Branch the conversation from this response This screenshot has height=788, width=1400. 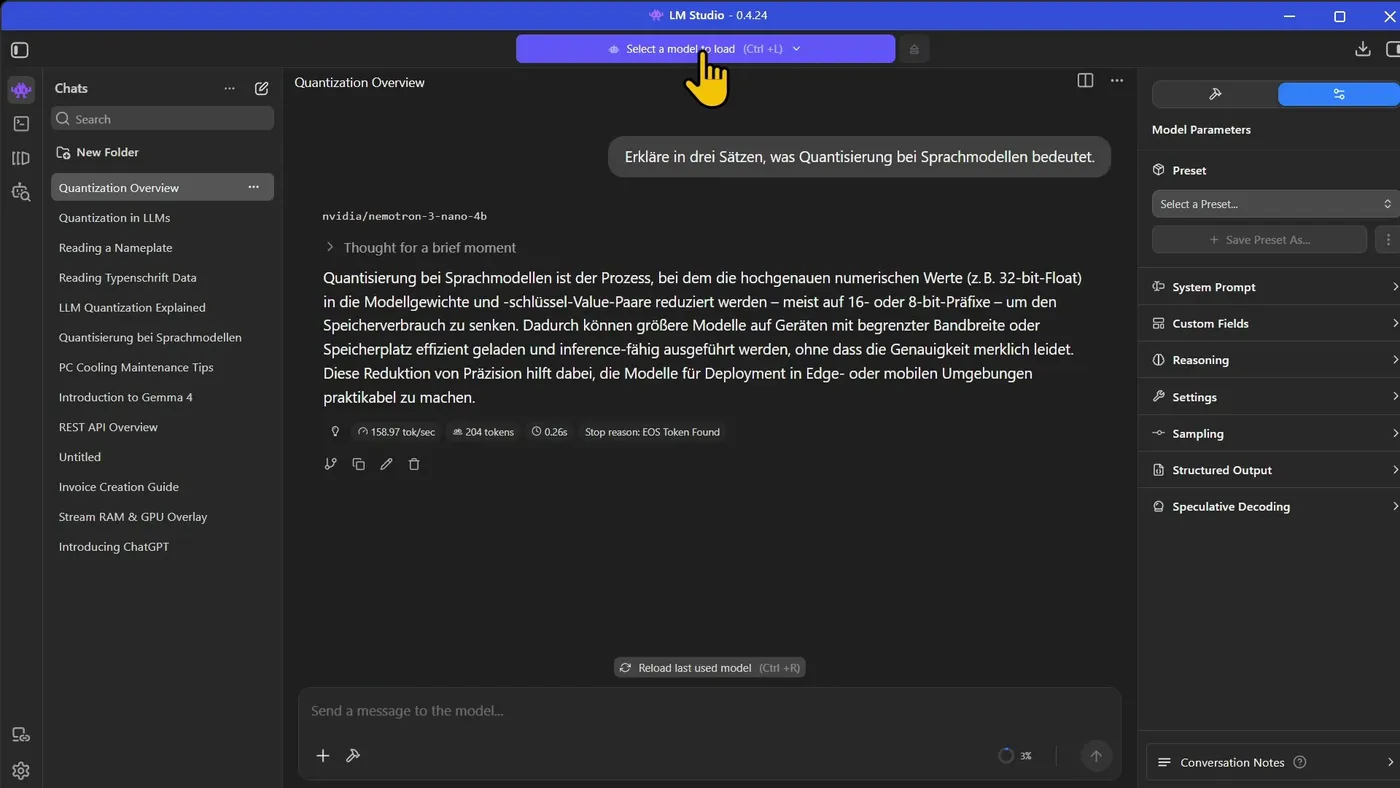coord(331,464)
